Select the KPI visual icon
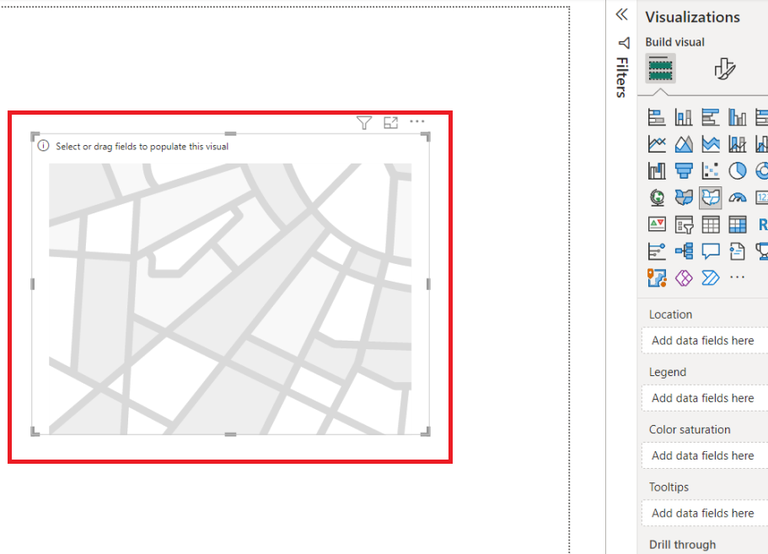768x554 pixels. click(x=657, y=224)
